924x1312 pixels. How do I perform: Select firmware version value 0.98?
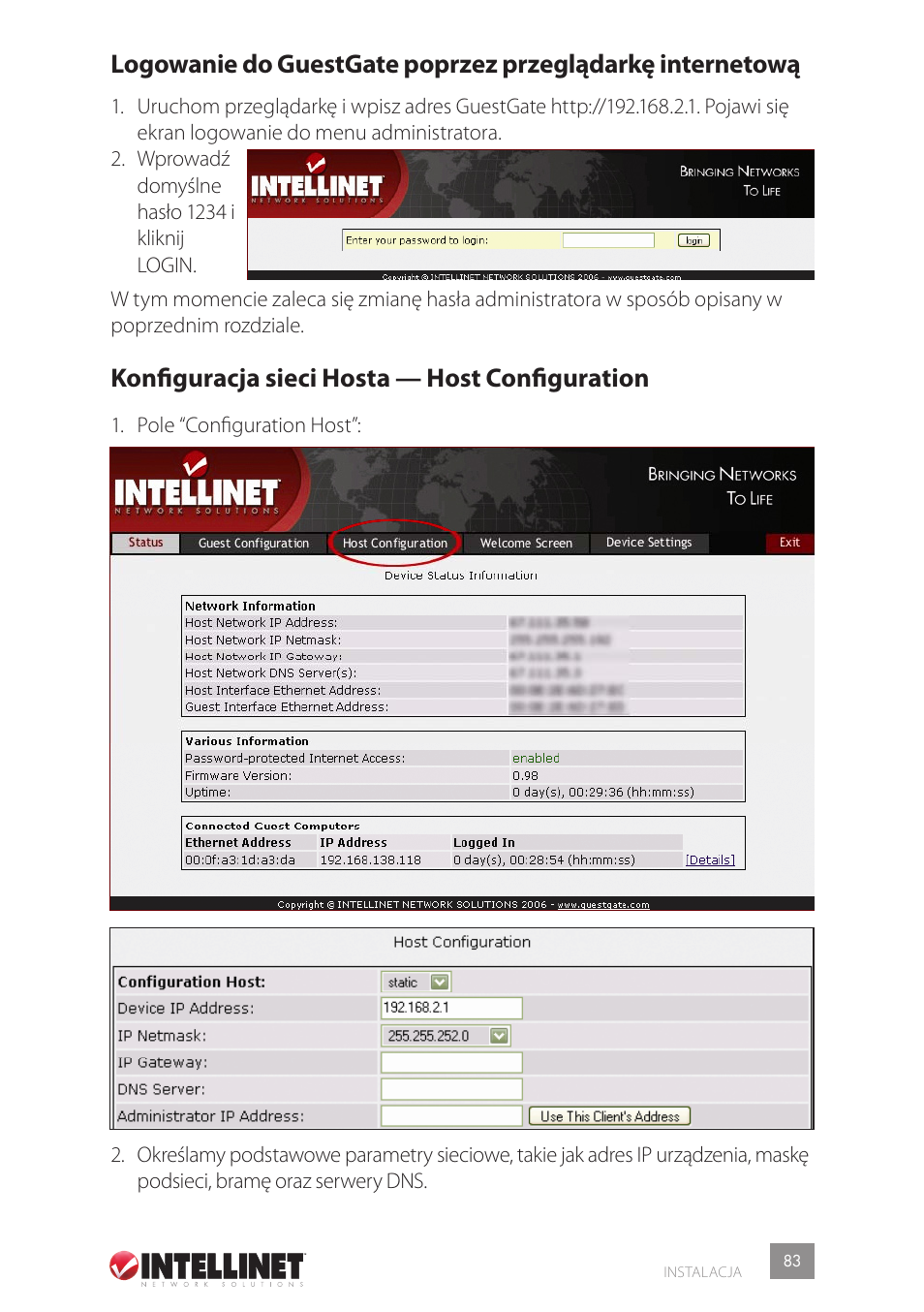(x=525, y=776)
